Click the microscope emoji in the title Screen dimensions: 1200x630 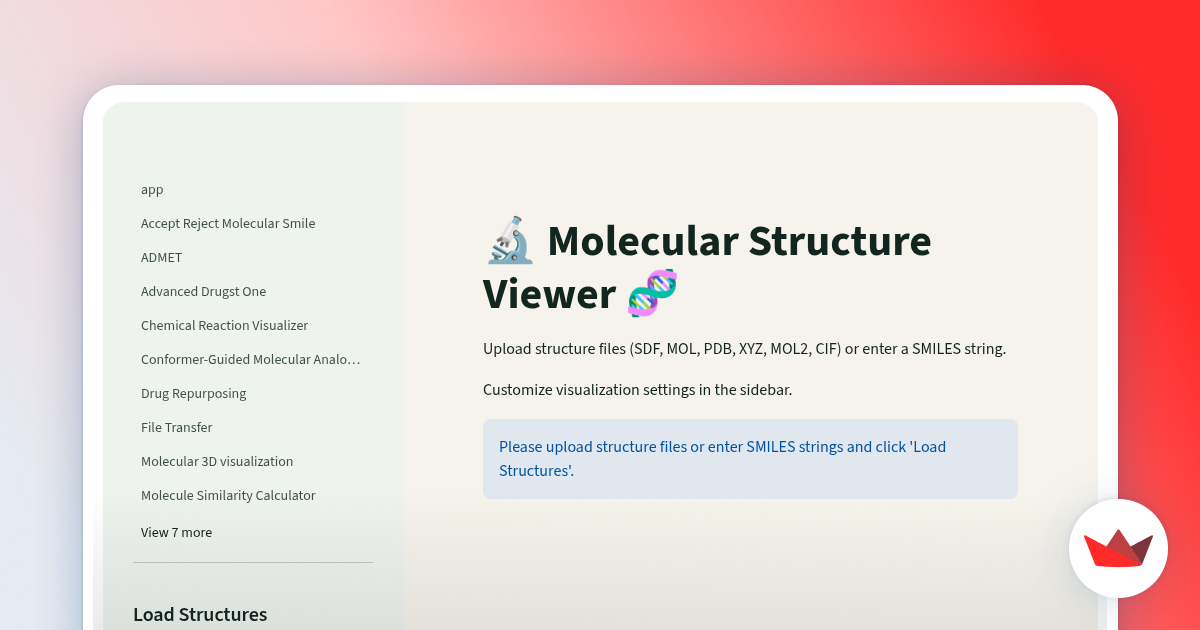(509, 241)
